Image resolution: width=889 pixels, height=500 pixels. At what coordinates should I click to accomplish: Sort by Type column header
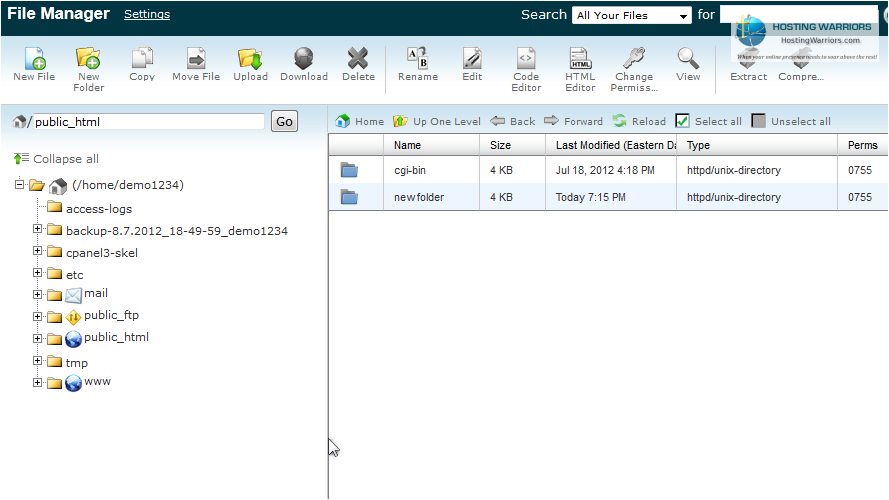click(x=757, y=145)
